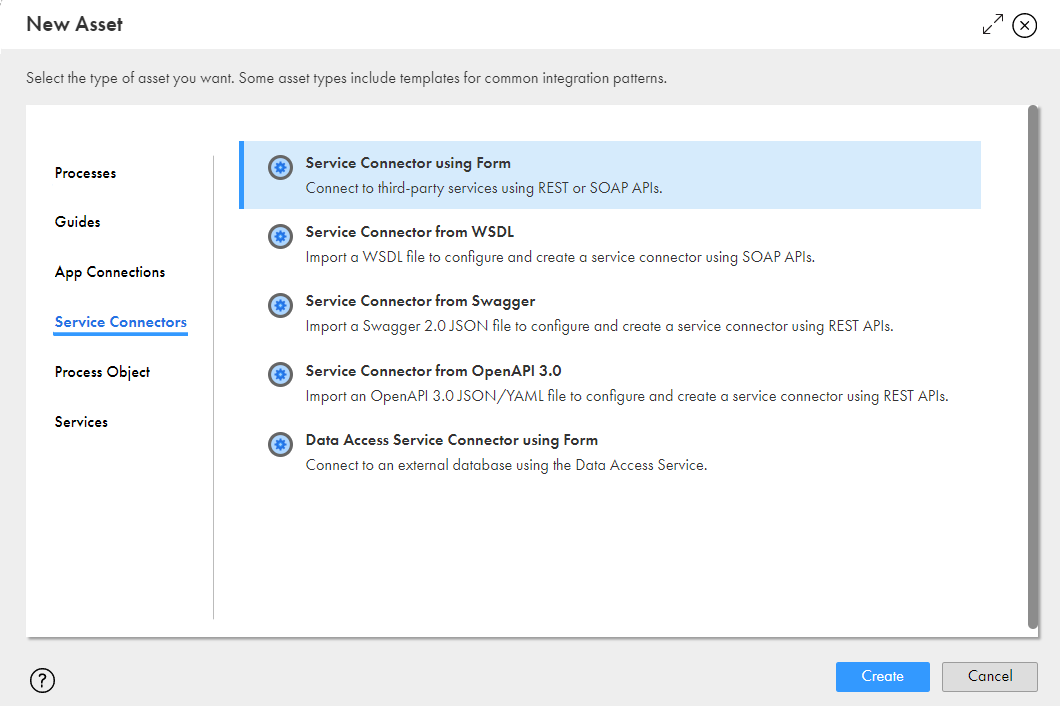
Task: Click the gear icon for Data Access Service Connector
Action: point(280,444)
